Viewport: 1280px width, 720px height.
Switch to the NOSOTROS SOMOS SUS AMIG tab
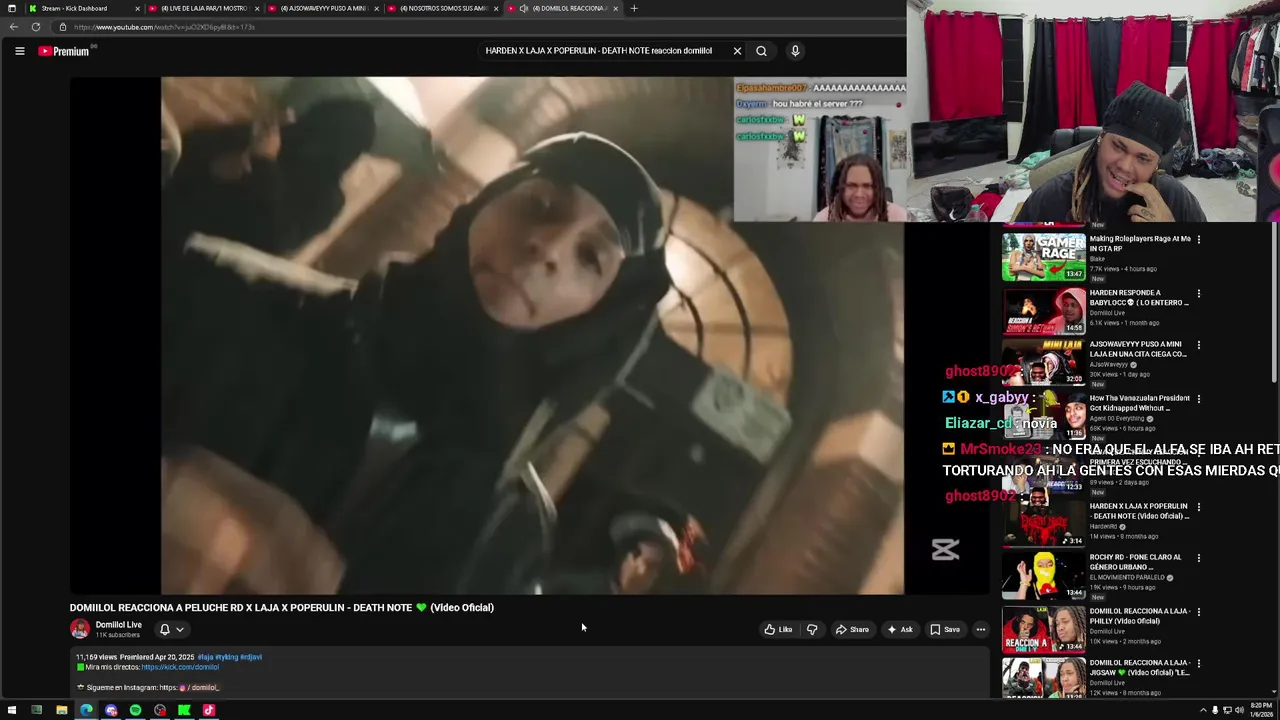(x=443, y=8)
